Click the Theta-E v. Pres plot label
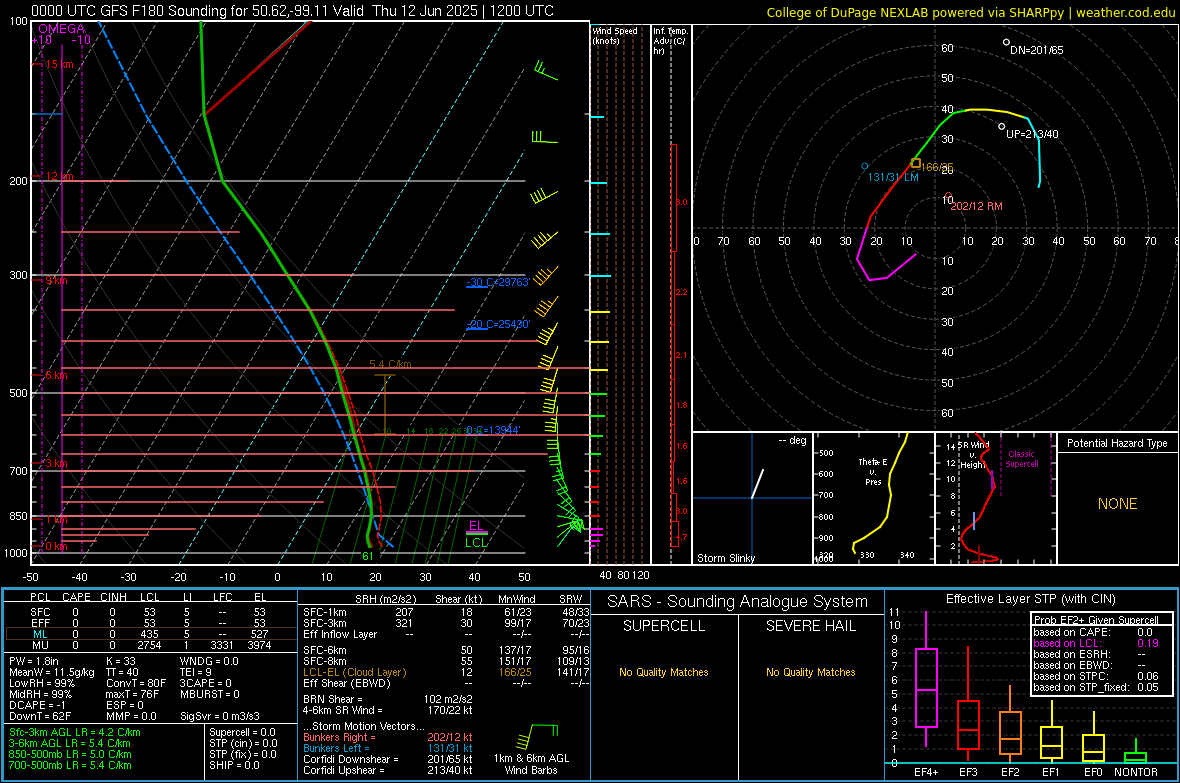The image size is (1180, 783). tap(873, 471)
